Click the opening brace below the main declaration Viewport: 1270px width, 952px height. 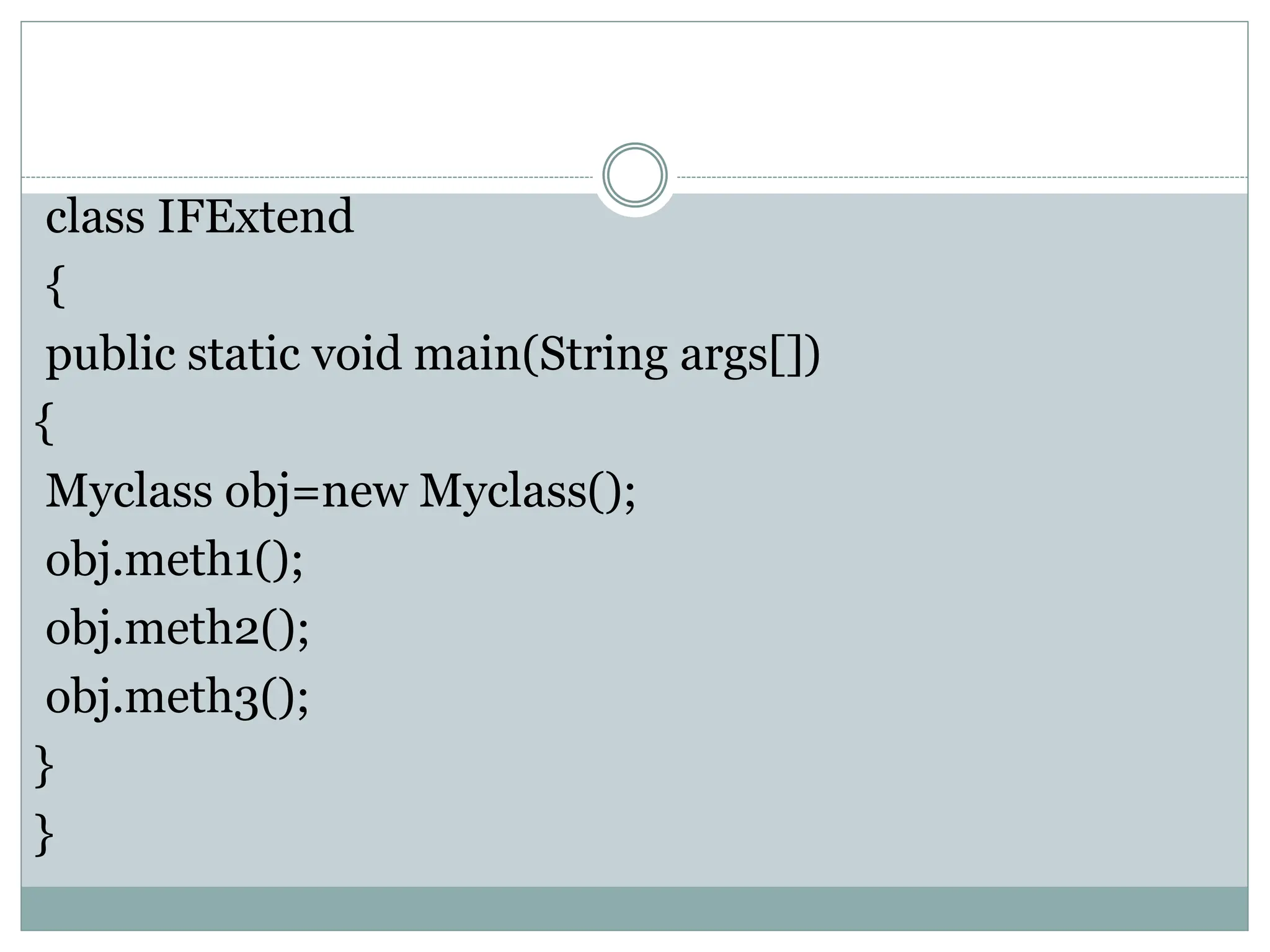click(x=44, y=423)
